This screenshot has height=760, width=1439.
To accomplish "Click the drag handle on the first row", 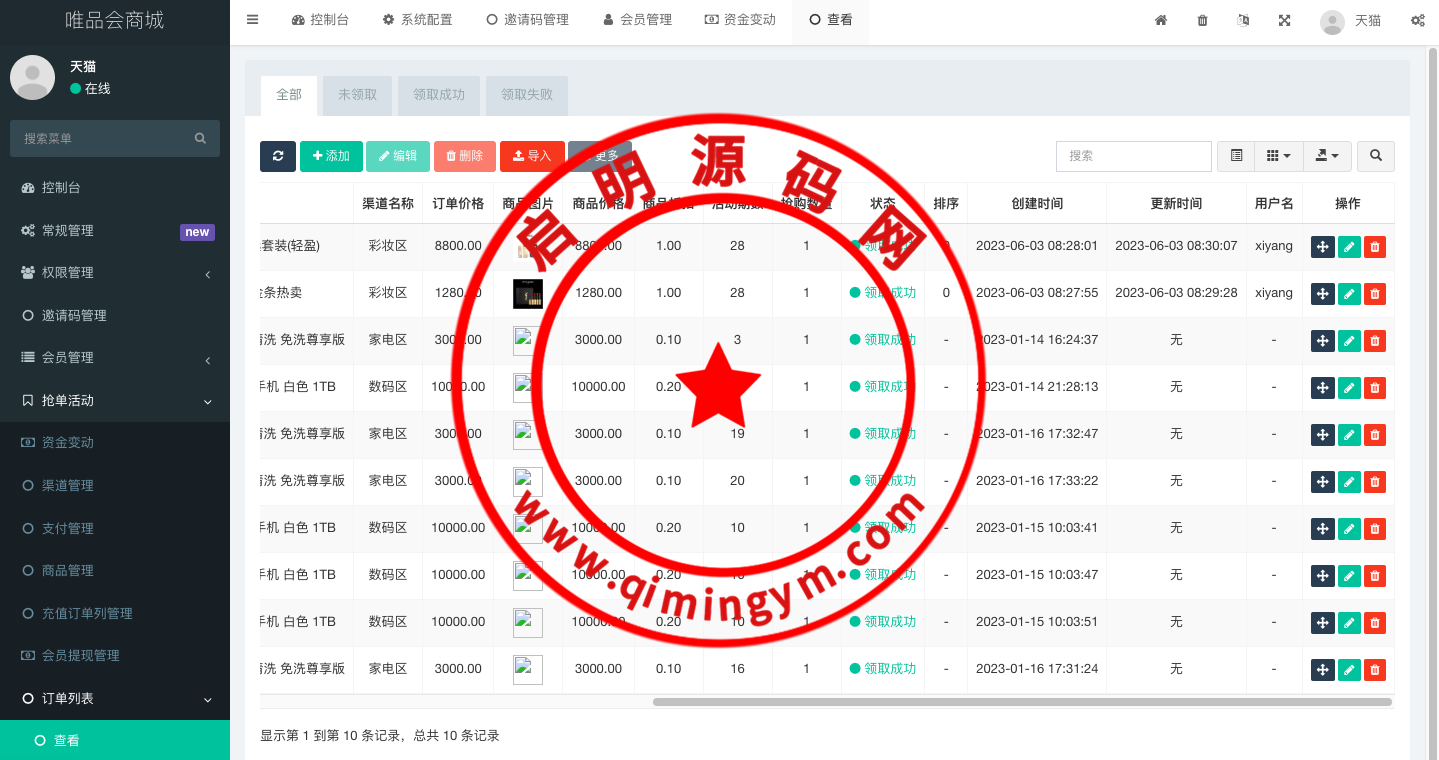I will click(x=1322, y=246).
